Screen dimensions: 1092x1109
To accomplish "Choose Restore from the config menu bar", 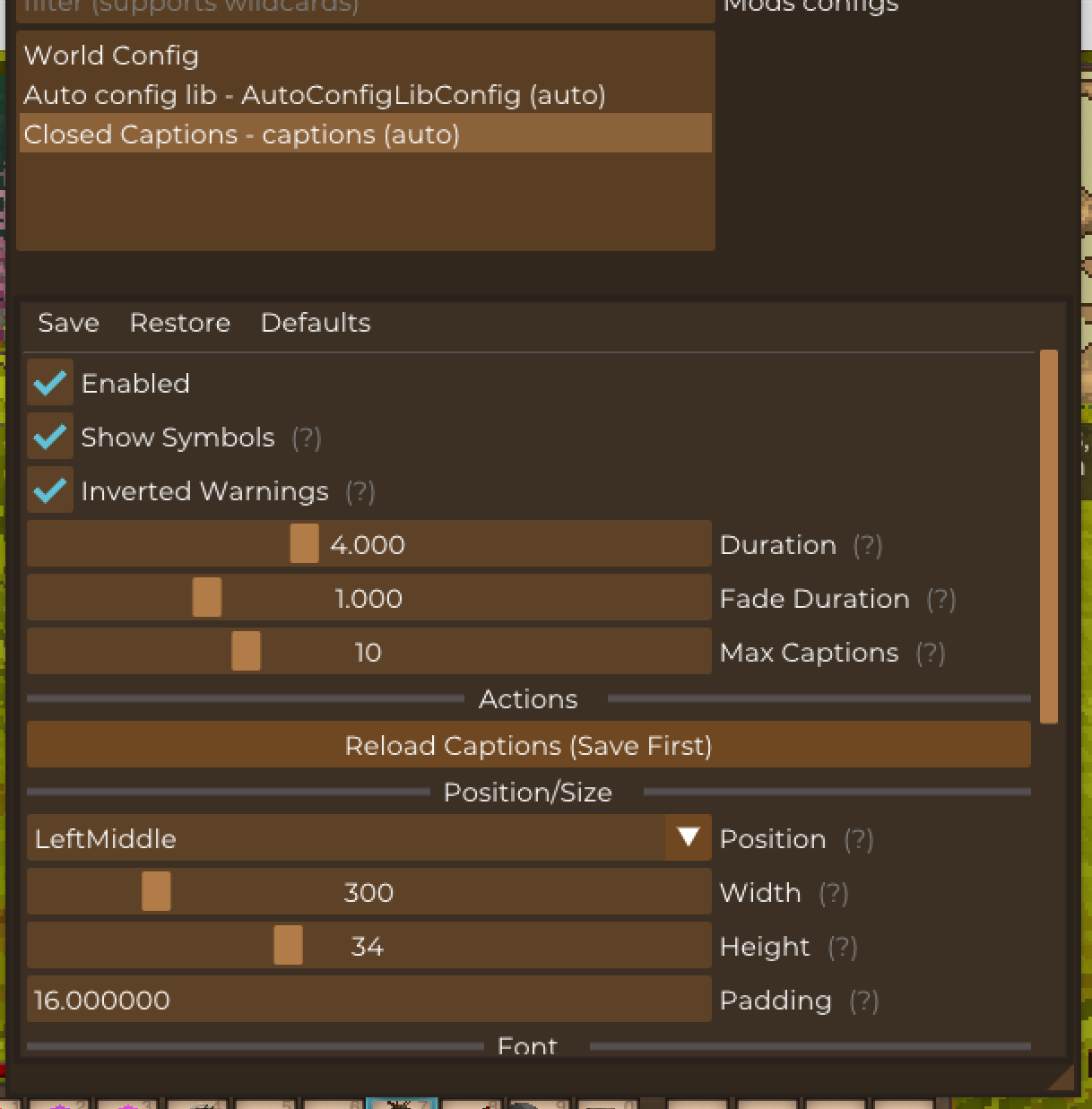I will [x=179, y=323].
